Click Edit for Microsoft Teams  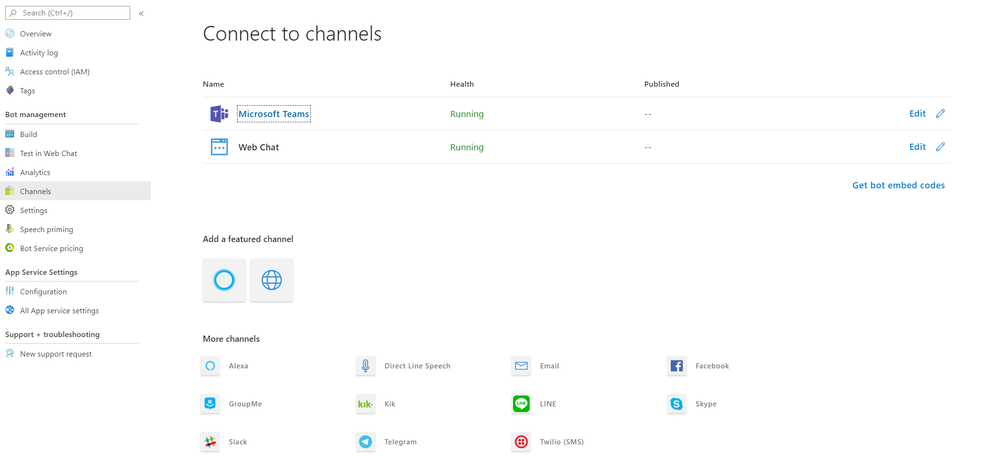pyautogui.click(x=917, y=114)
